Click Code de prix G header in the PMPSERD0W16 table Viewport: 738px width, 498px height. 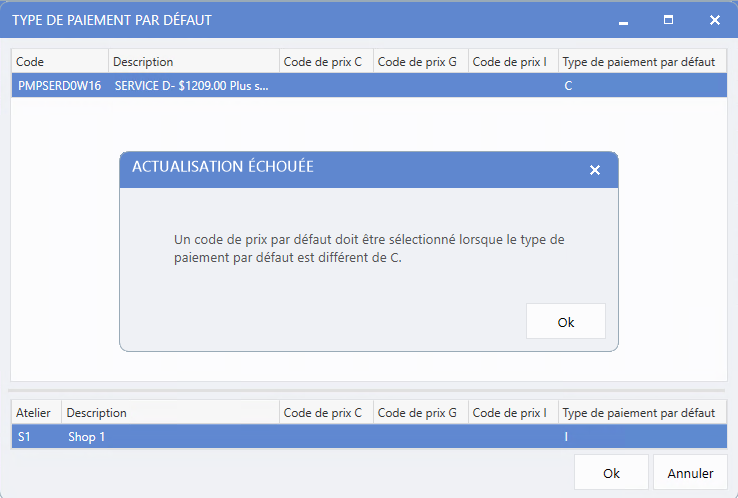click(x=419, y=62)
